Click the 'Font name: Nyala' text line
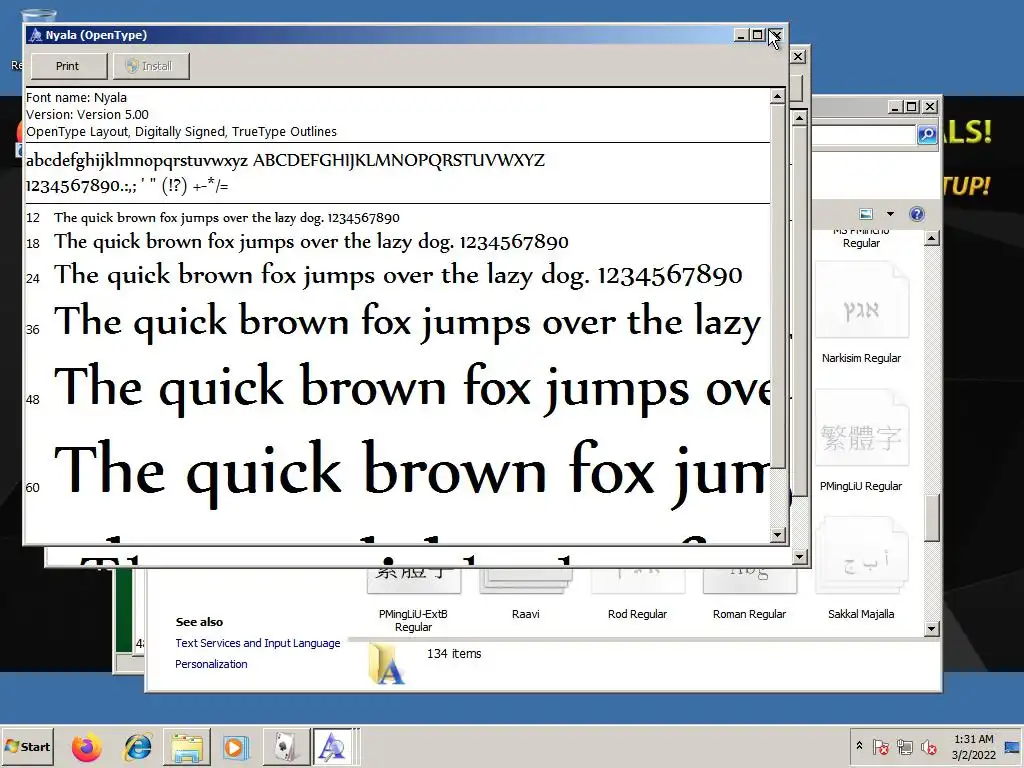The image size is (1024, 768). [x=76, y=98]
